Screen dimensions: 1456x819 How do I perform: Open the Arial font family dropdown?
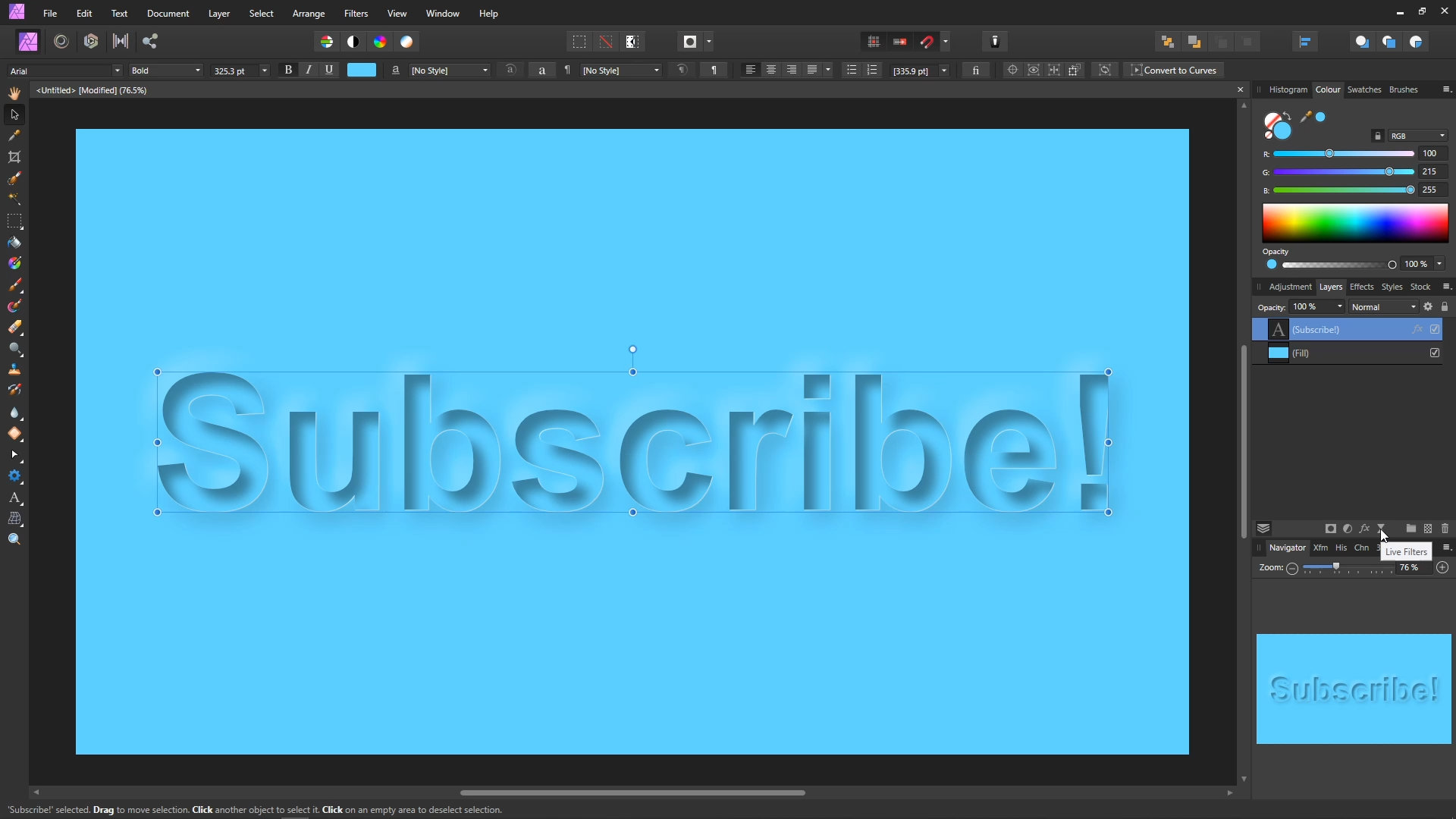tap(117, 71)
